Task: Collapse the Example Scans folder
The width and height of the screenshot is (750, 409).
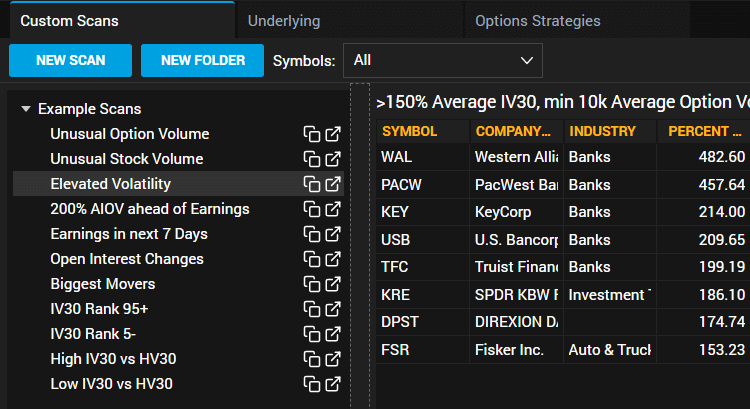Action: click(26, 109)
